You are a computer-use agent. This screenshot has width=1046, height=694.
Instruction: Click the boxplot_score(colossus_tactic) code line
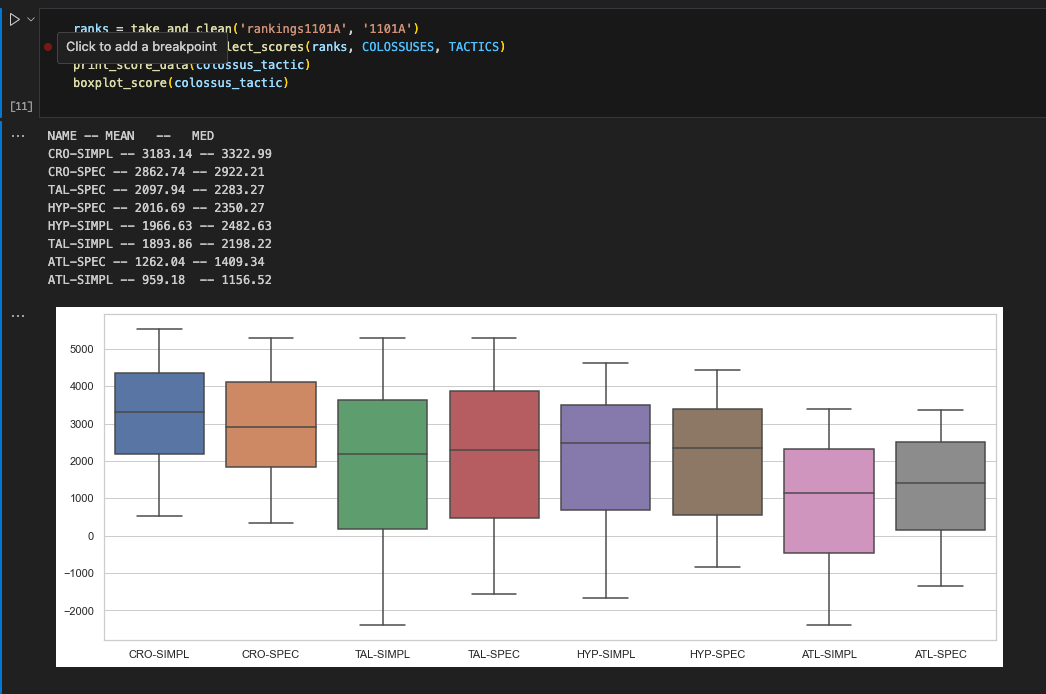click(x=181, y=83)
